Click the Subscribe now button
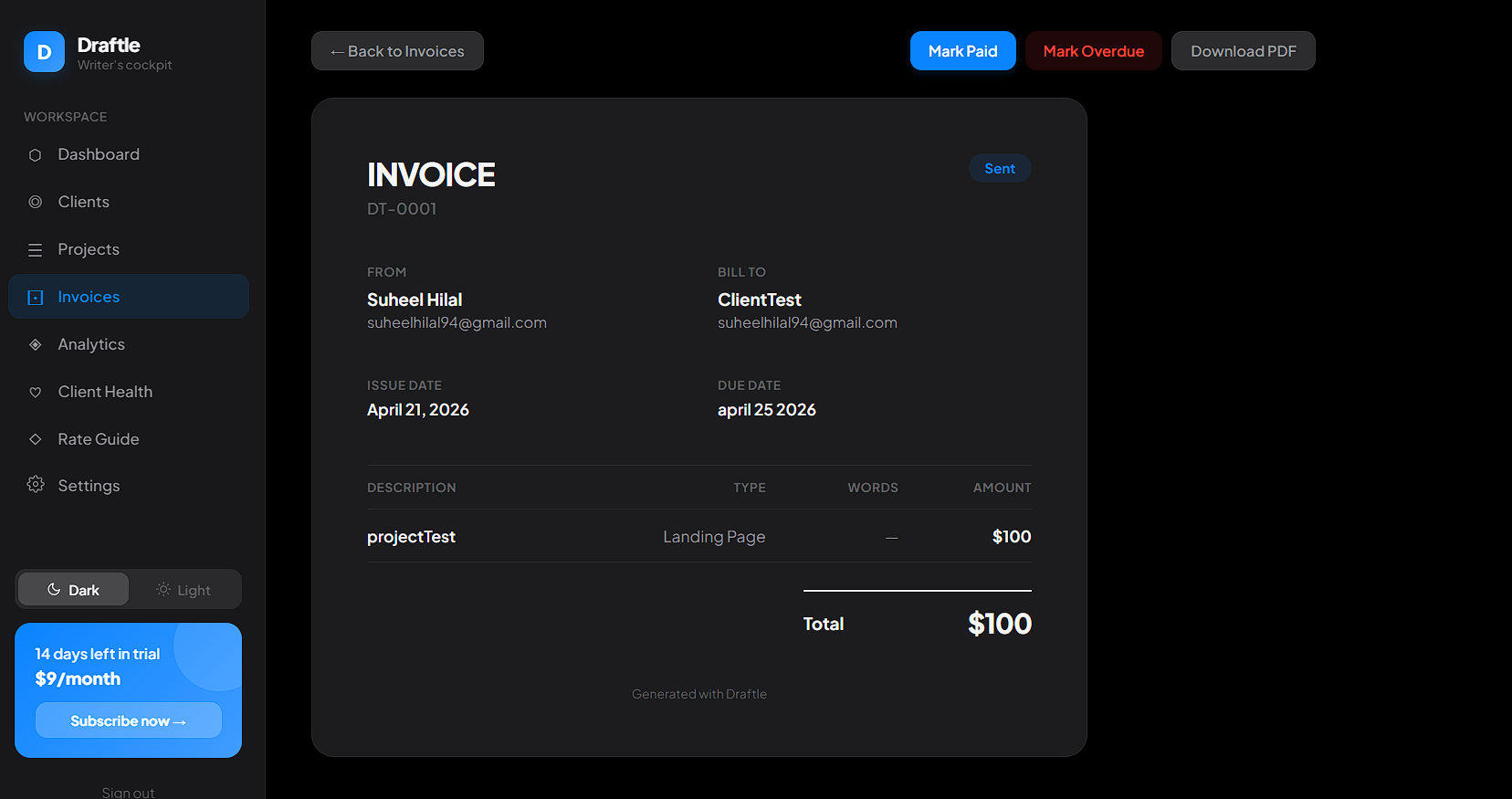The image size is (1512, 799). point(128,720)
